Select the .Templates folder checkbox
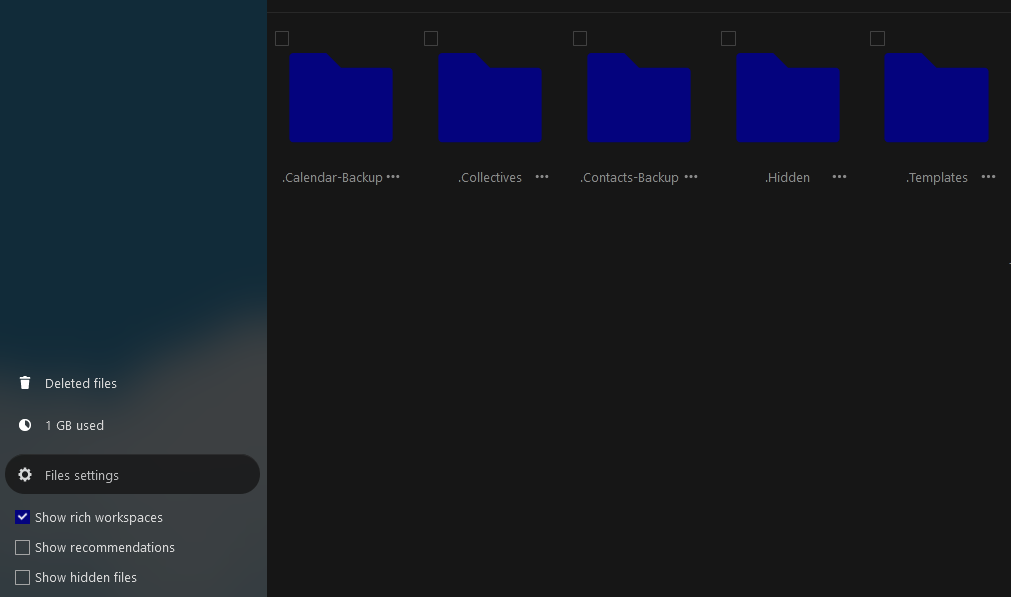The height and width of the screenshot is (597, 1011). 878,38
